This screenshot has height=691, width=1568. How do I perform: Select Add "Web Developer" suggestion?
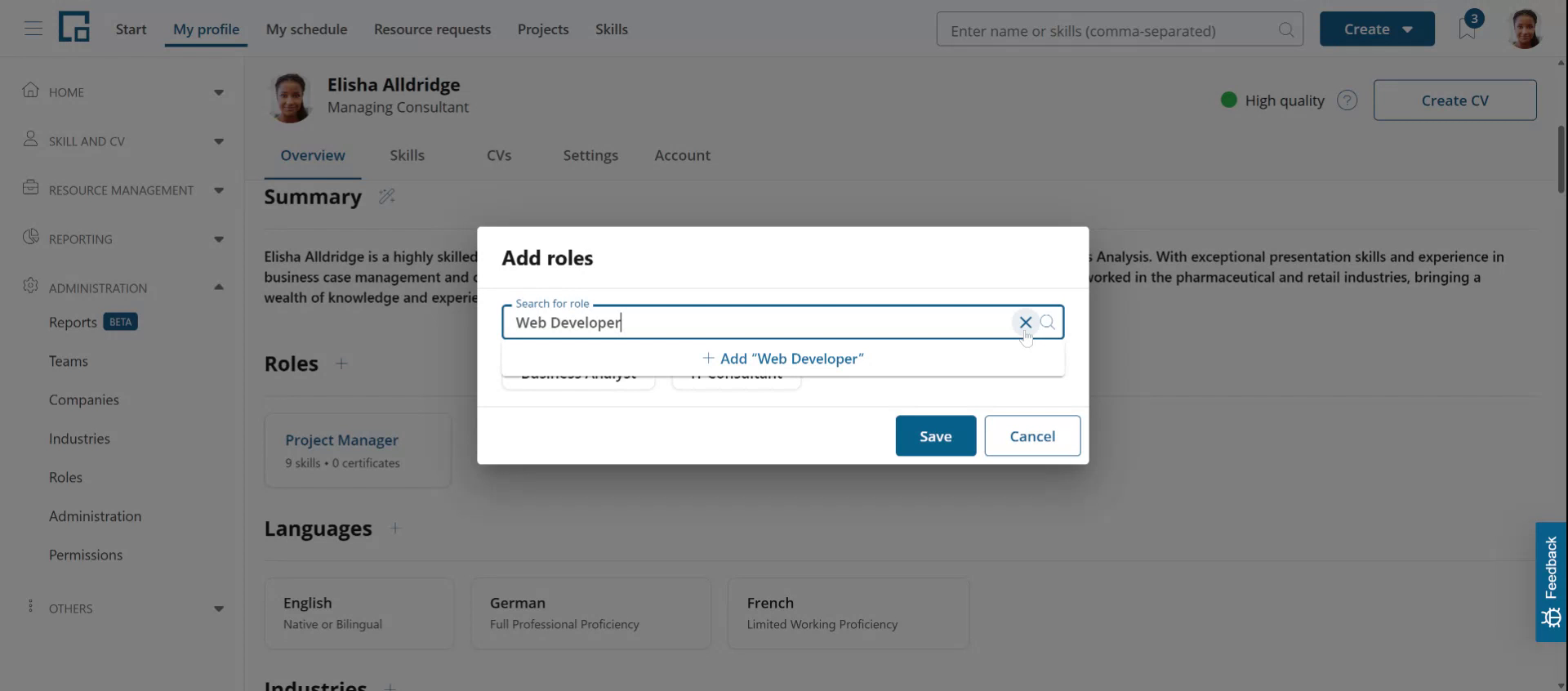click(x=782, y=359)
